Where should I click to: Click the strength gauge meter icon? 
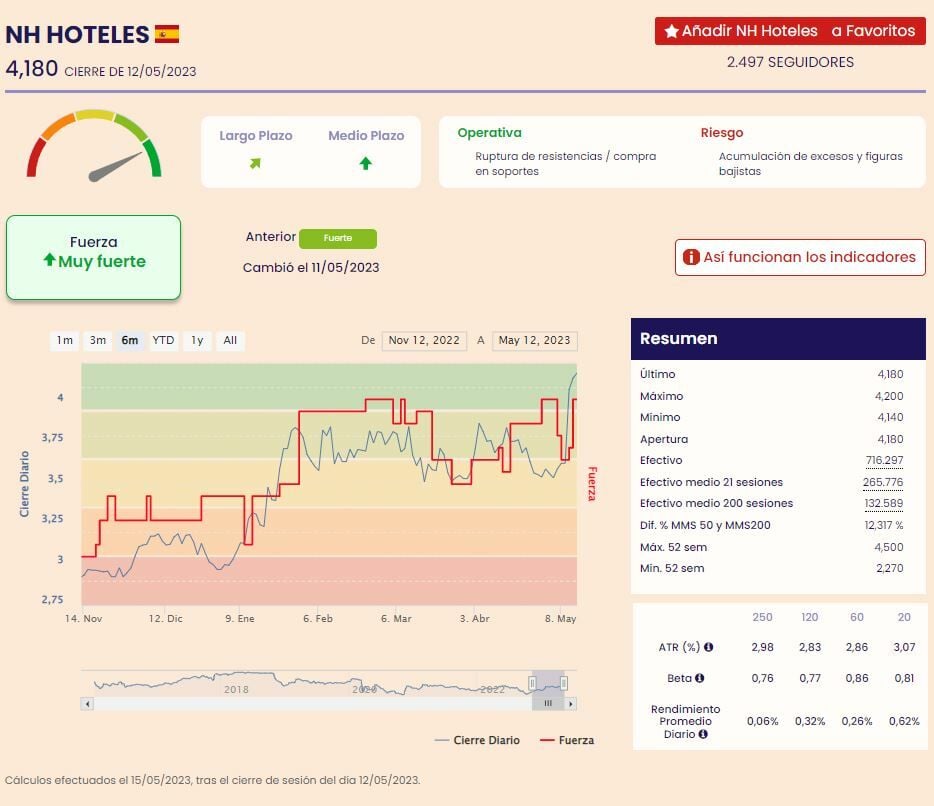click(94, 147)
